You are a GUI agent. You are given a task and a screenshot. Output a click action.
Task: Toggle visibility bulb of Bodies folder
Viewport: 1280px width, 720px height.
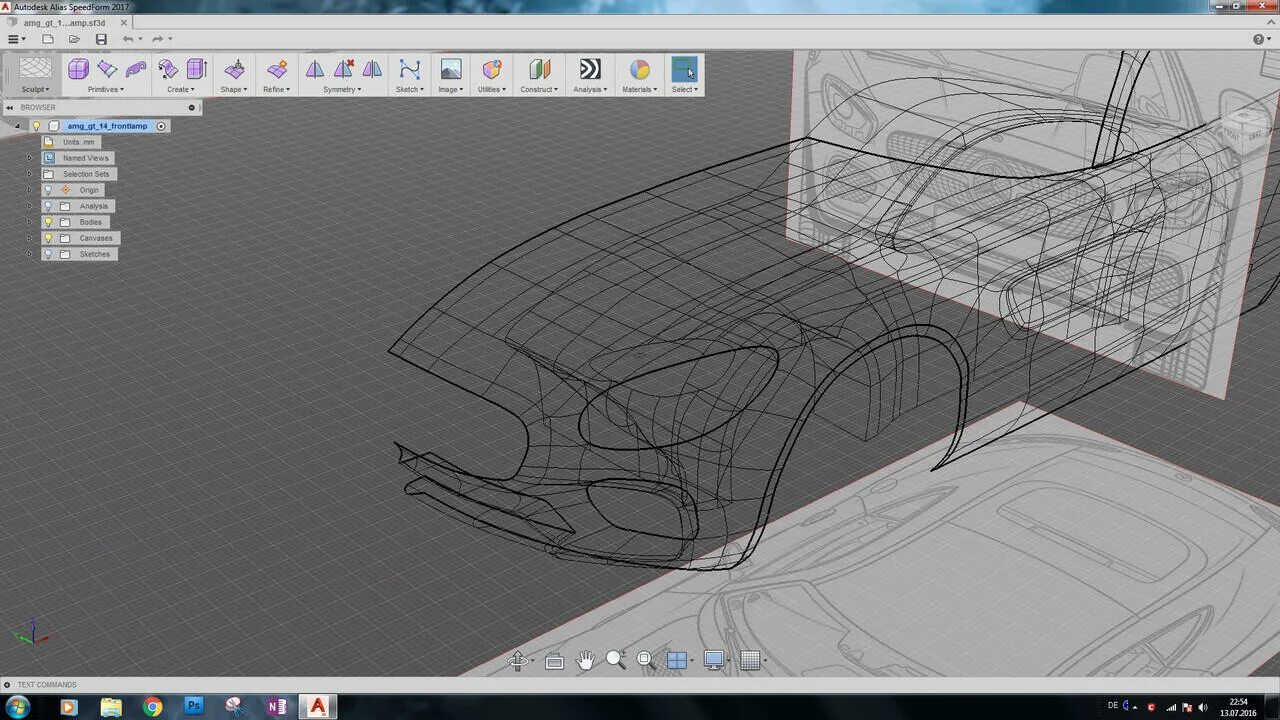pos(48,222)
